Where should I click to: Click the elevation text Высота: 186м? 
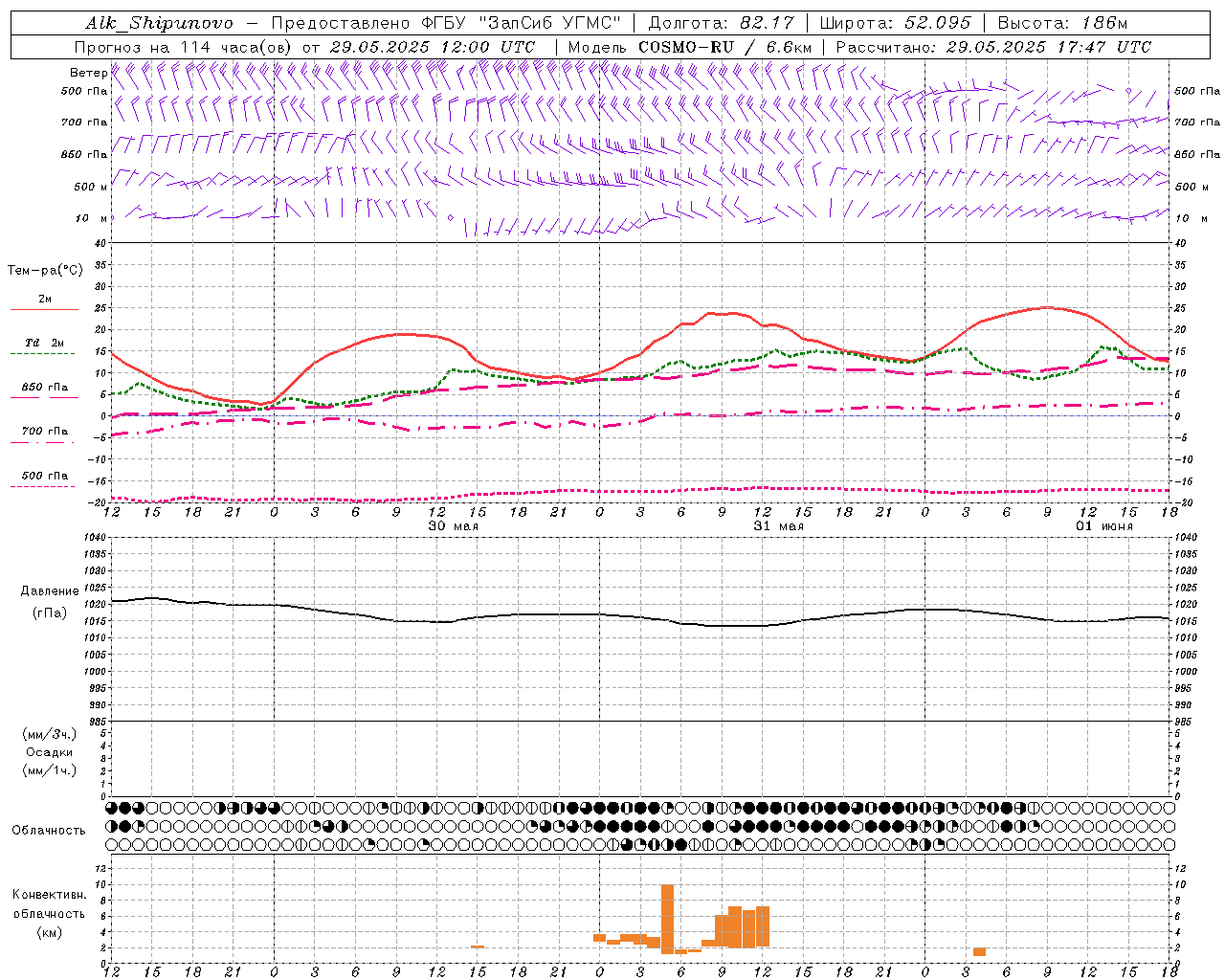coord(1062,23)
